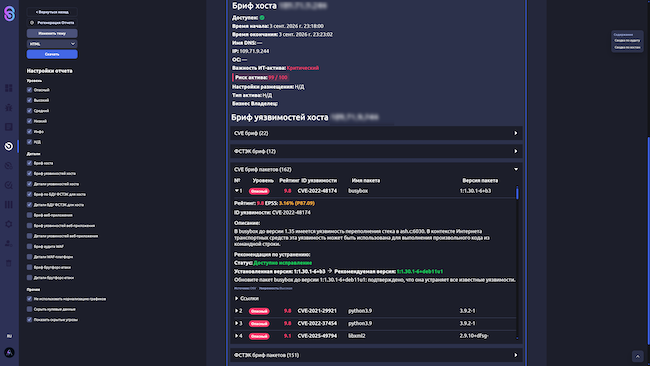This screenshot has width=650, height=366.
Task: Toggle Бриф уязвимостей хоста checkbox
Action: tap(29, 173)
